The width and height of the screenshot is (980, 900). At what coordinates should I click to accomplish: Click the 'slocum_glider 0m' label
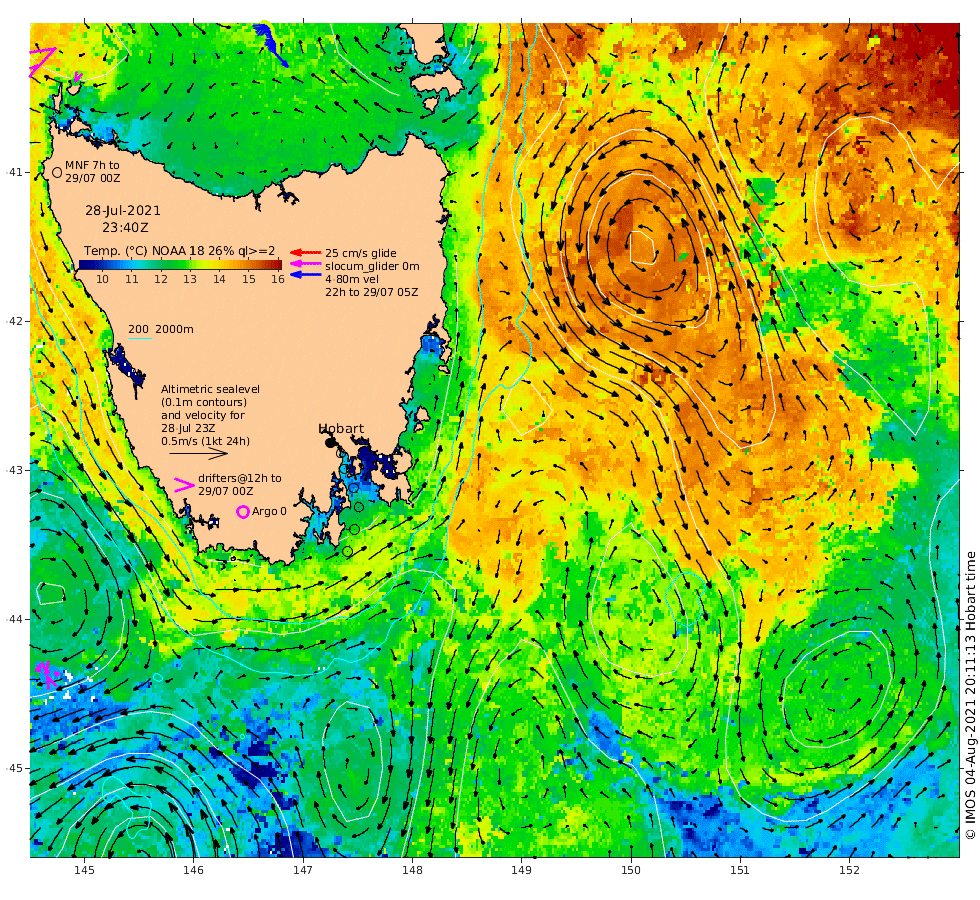[372, 266]
